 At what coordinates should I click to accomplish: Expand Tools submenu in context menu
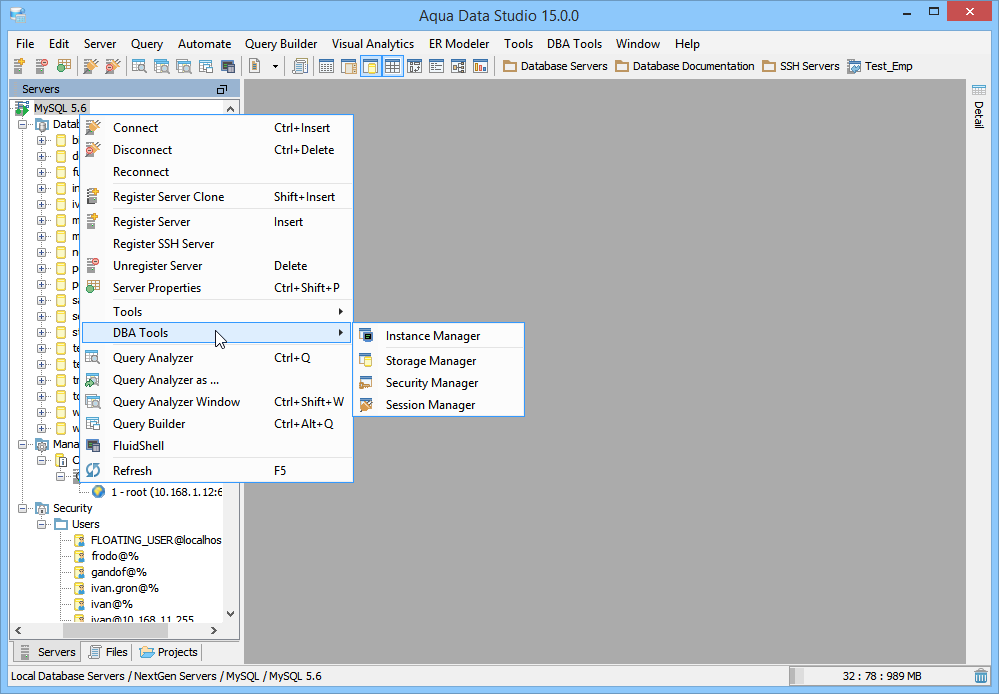click(x=217, y=312)
